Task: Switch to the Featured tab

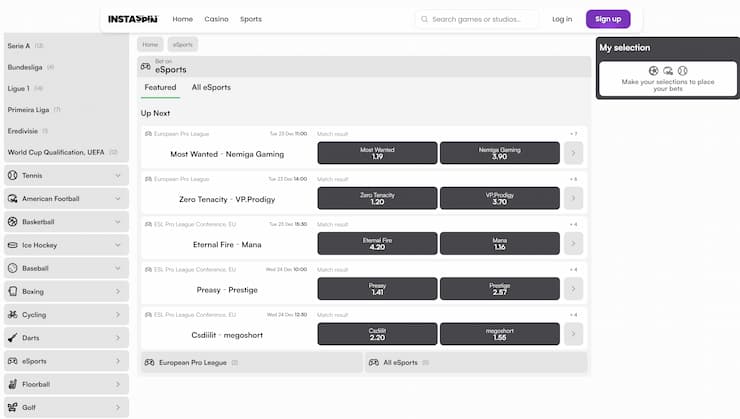Action: pyautogui.click(x=160, y=88)
